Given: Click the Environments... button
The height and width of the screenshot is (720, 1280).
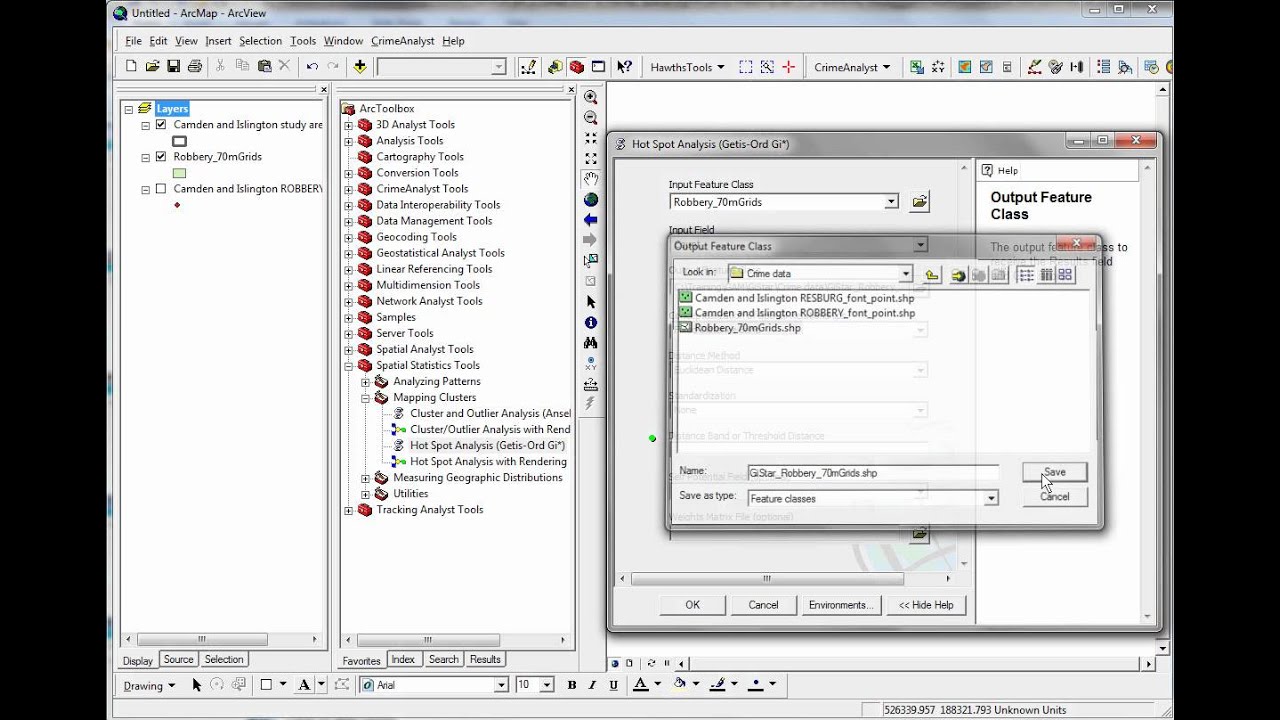Looking at the screenshot, I should pos(841,604).
